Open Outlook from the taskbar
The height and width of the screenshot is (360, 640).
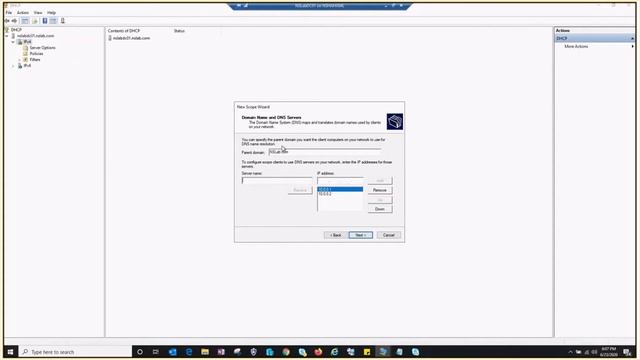tap(172, 352)
